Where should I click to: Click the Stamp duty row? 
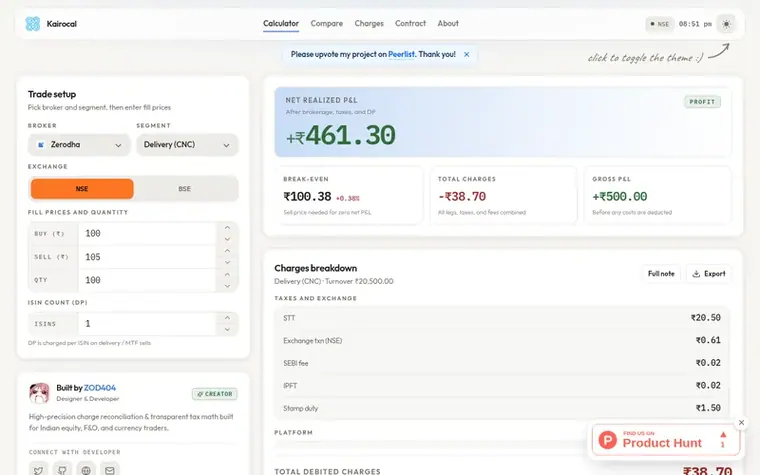[502, 408]
